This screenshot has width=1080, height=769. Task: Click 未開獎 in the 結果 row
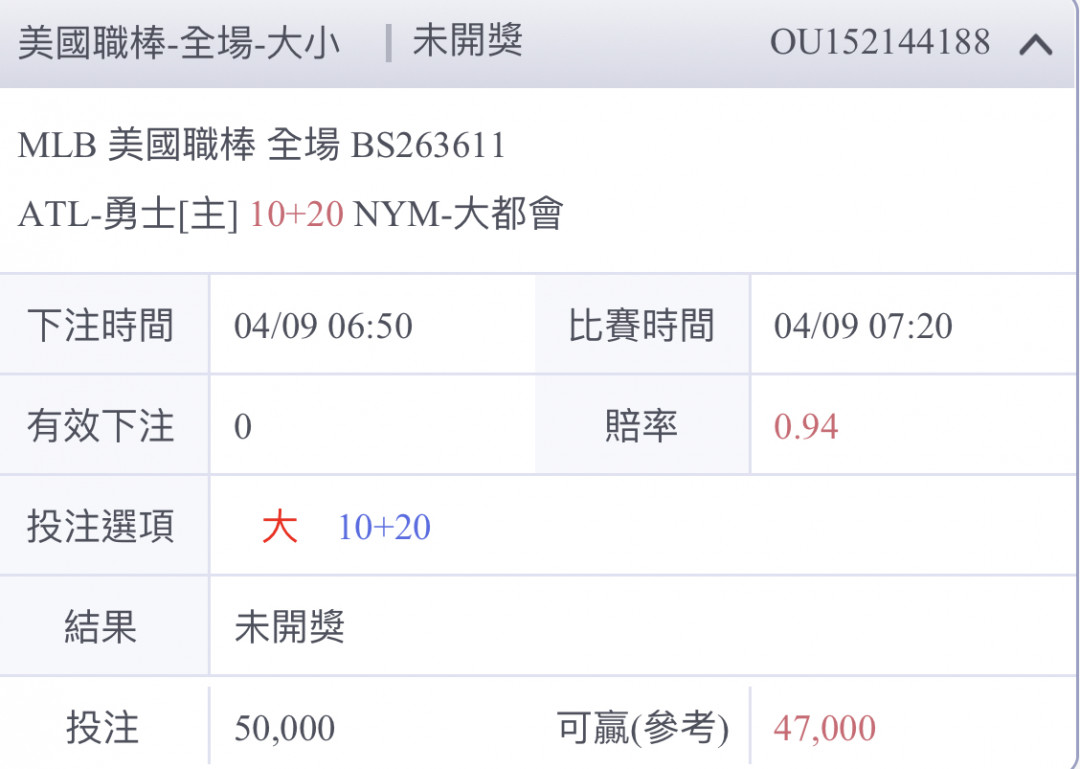click(289, 627)
